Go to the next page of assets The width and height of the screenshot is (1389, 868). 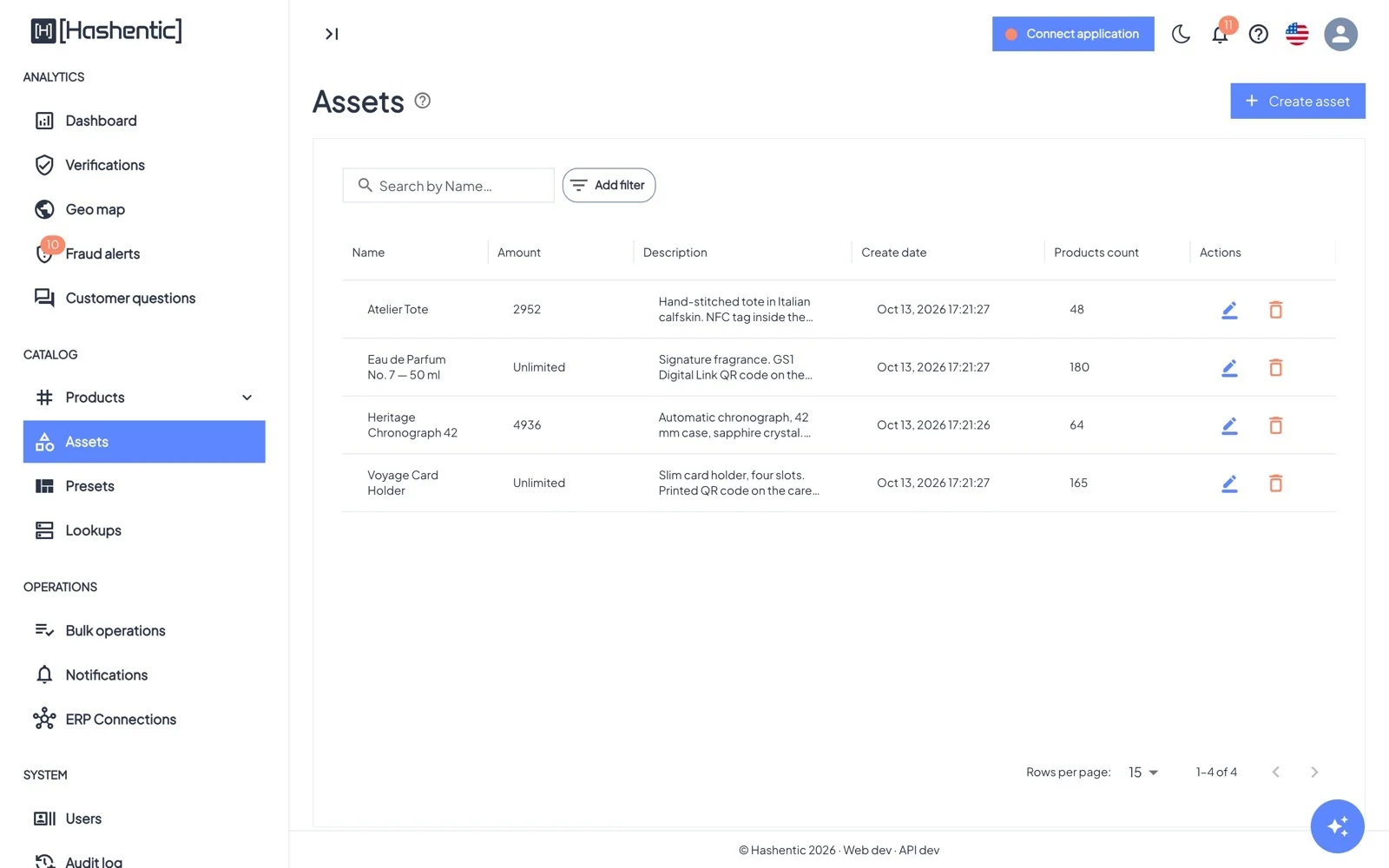tap(1314, 773)
